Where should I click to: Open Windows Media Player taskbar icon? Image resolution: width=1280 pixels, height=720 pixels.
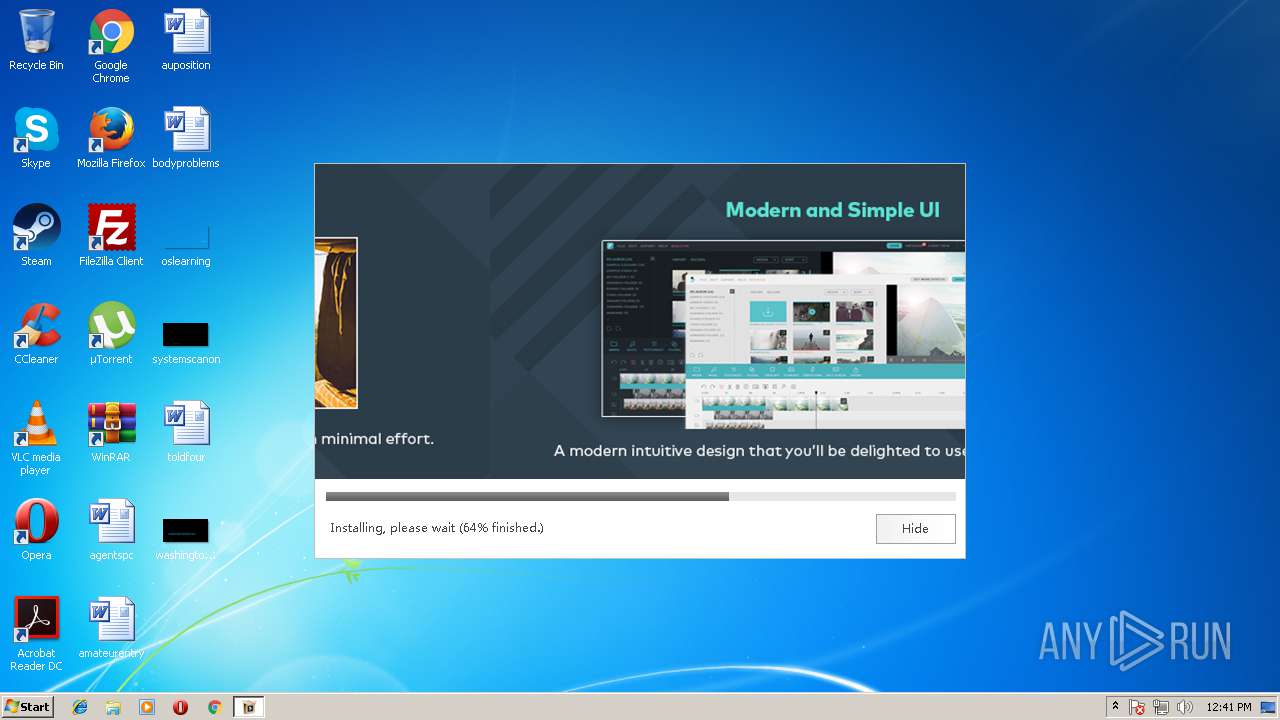click(x=147, y=707)
